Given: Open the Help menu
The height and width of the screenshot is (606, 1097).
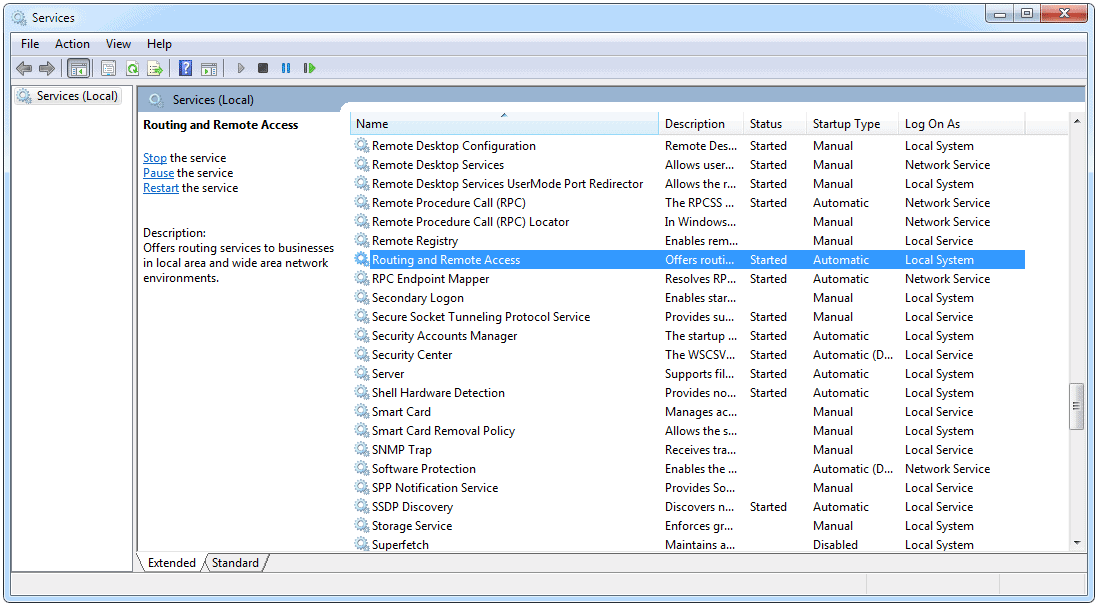Looking at the screenshot, I should (159, 43).
